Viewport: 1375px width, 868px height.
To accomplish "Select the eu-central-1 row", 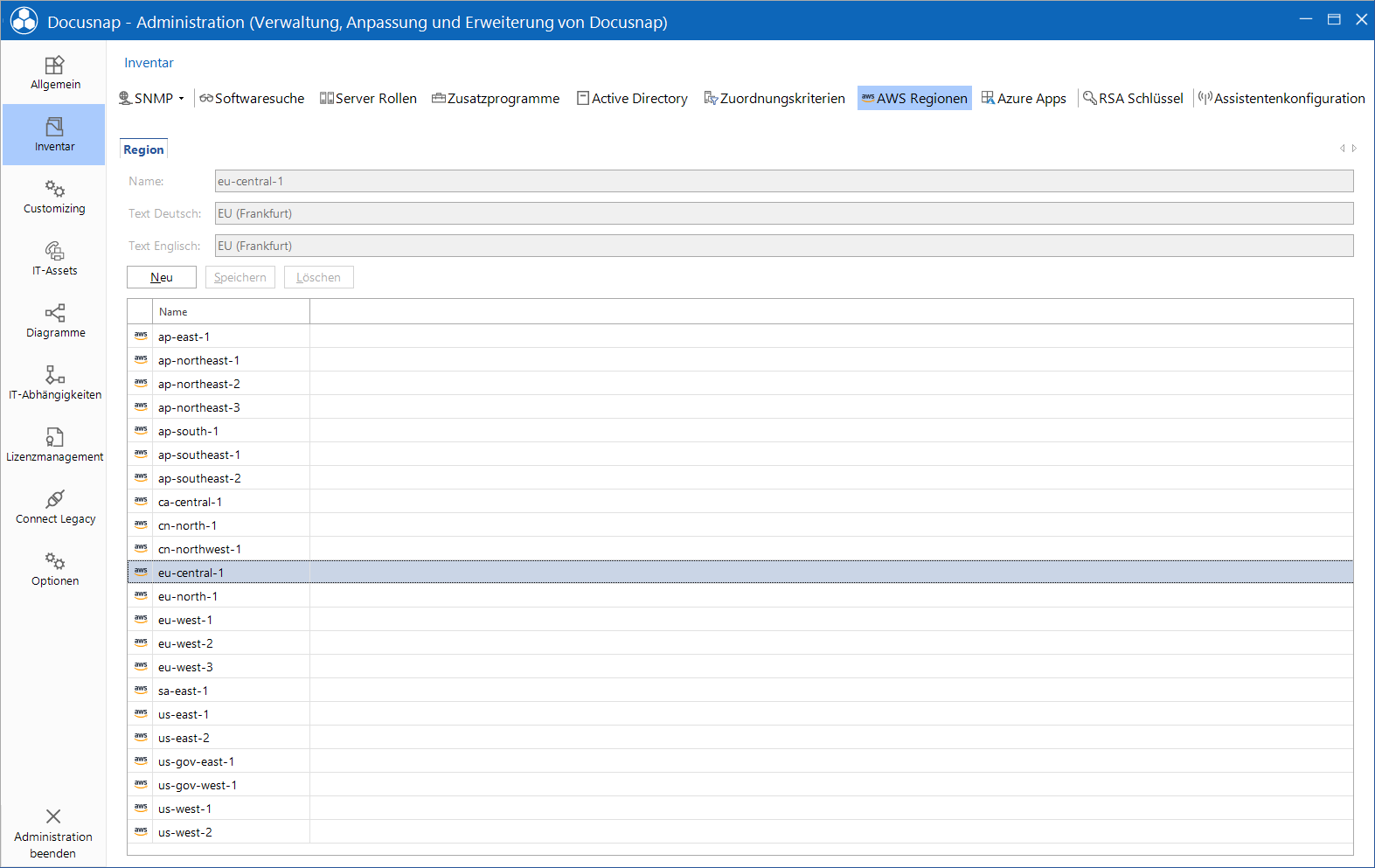I will [x=740, y=573].
